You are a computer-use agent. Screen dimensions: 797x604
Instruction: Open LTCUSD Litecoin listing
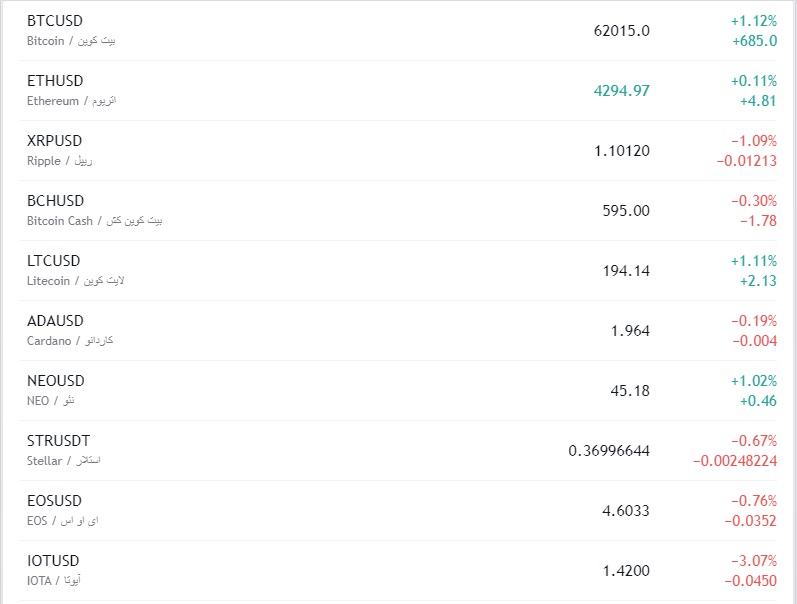(55, 261)
